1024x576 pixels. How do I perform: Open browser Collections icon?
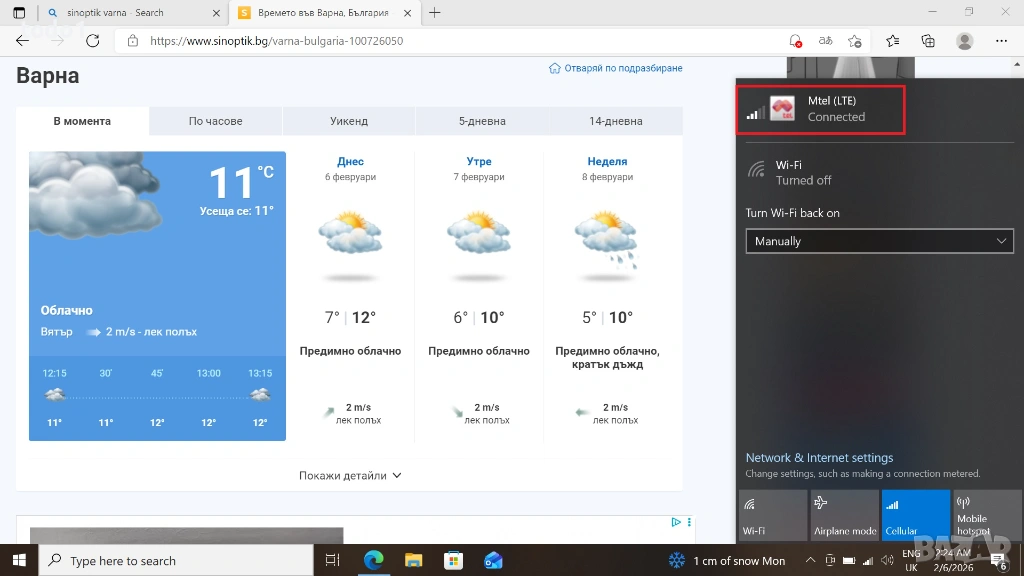click(x=928, y=41)
